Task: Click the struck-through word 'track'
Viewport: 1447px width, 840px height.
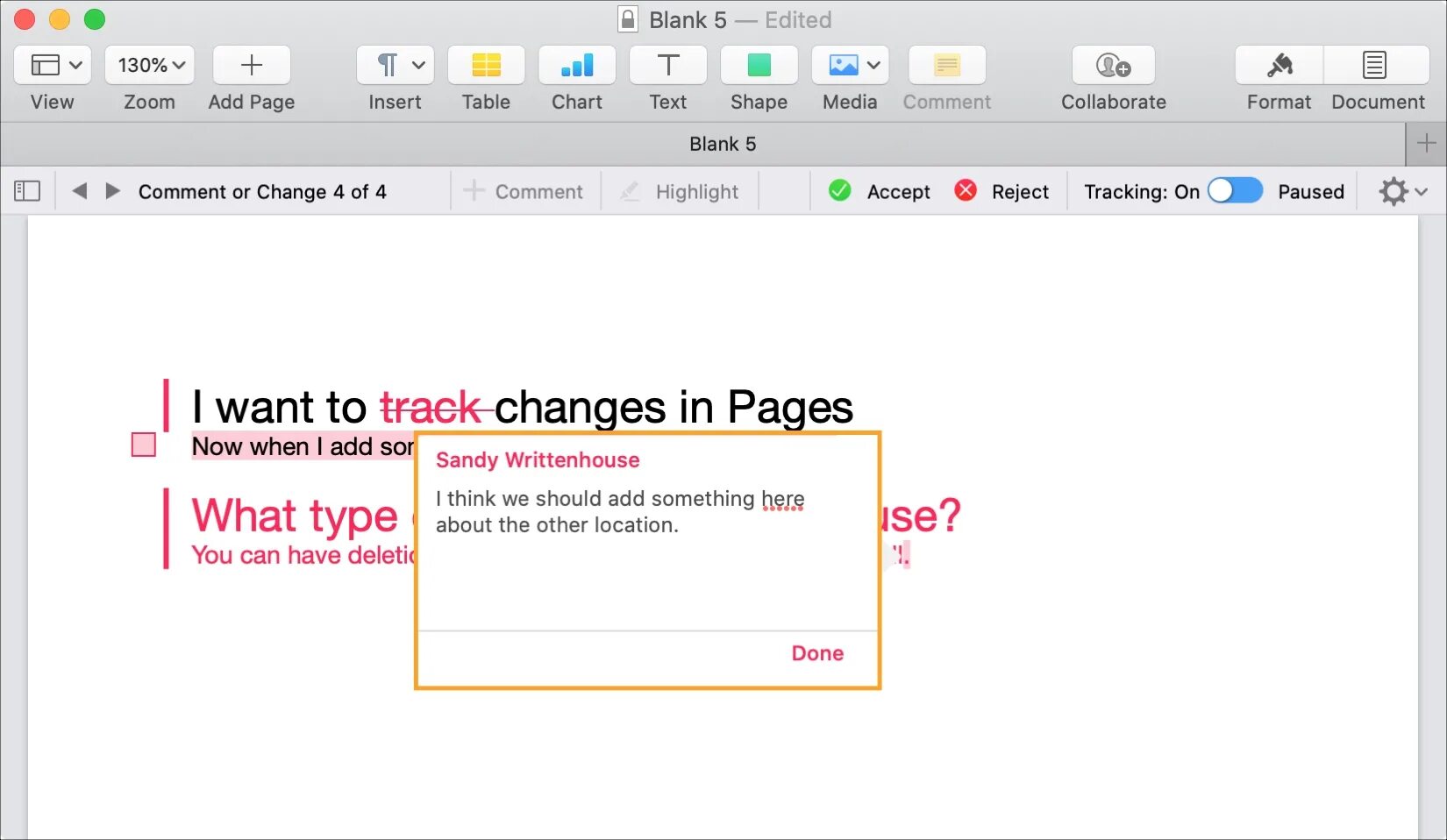Action: pyautogui.click(x=431, y=408)
